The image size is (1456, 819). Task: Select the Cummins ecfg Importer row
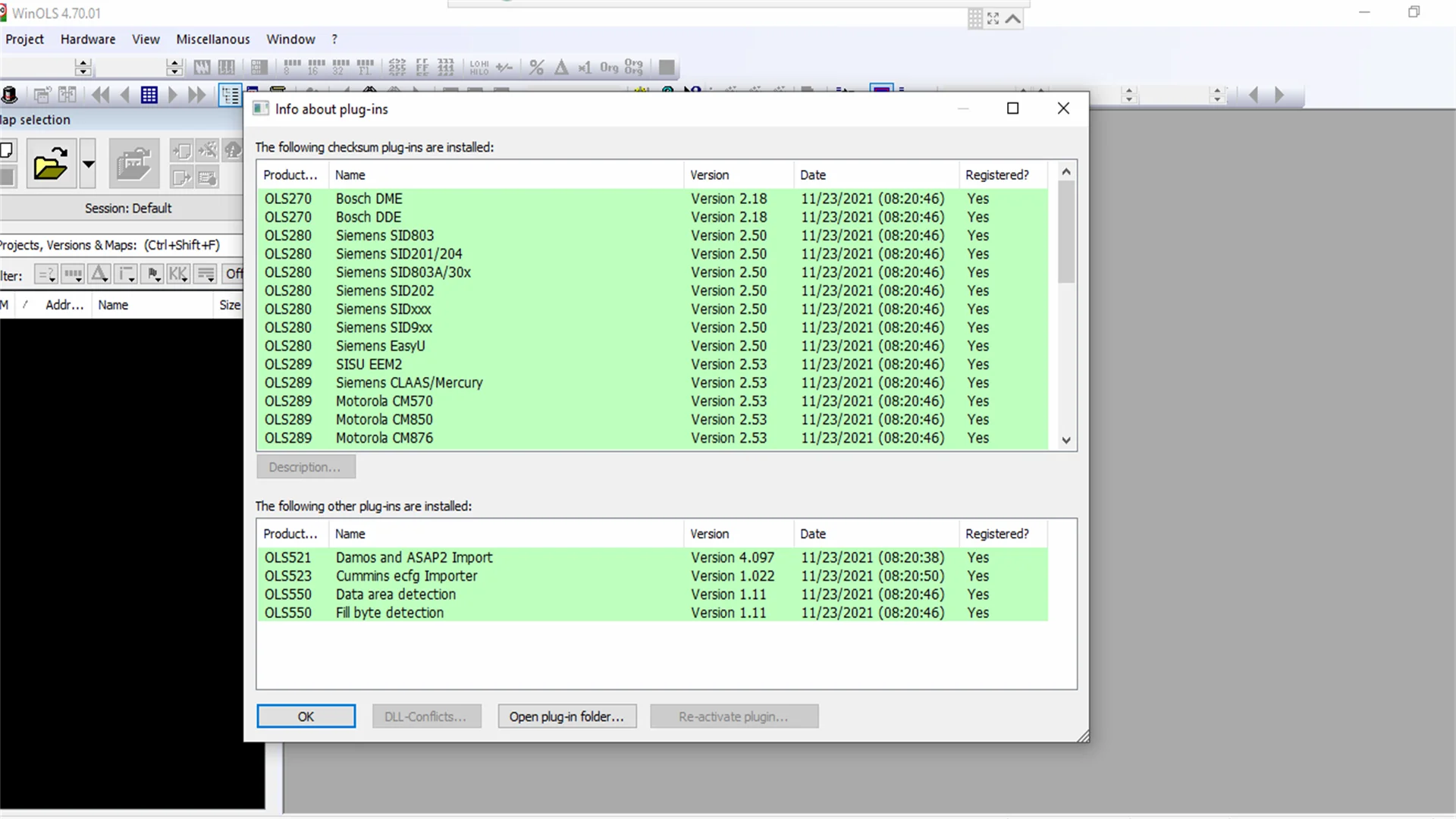coord(406,576)
